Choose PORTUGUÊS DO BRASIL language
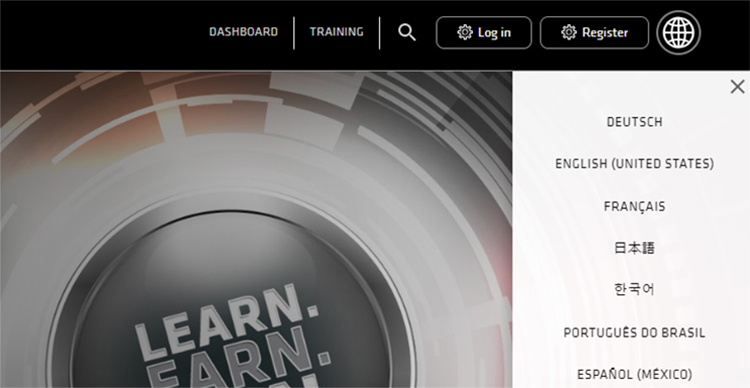 634,333
